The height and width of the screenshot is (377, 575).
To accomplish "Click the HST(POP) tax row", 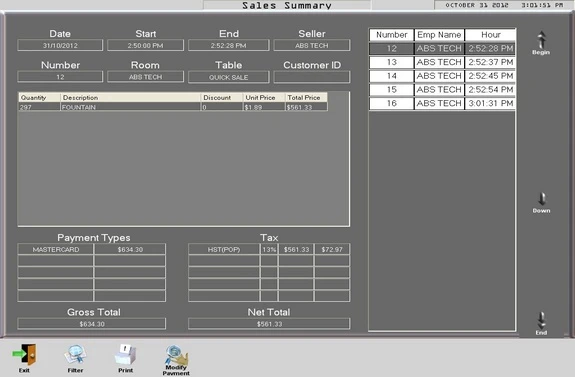I will 269,249.
